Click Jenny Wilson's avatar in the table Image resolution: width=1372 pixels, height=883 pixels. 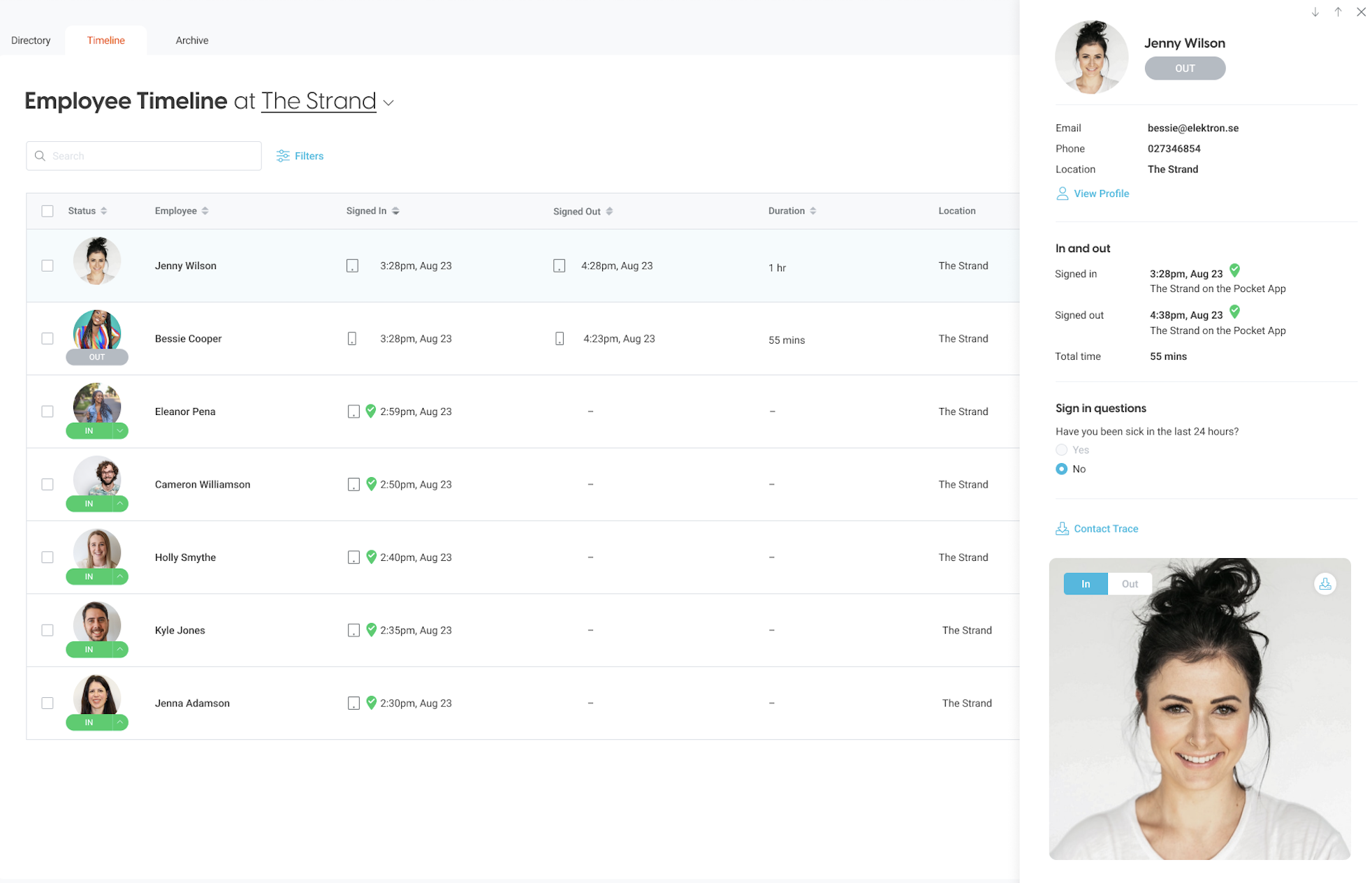click(97, 261)
